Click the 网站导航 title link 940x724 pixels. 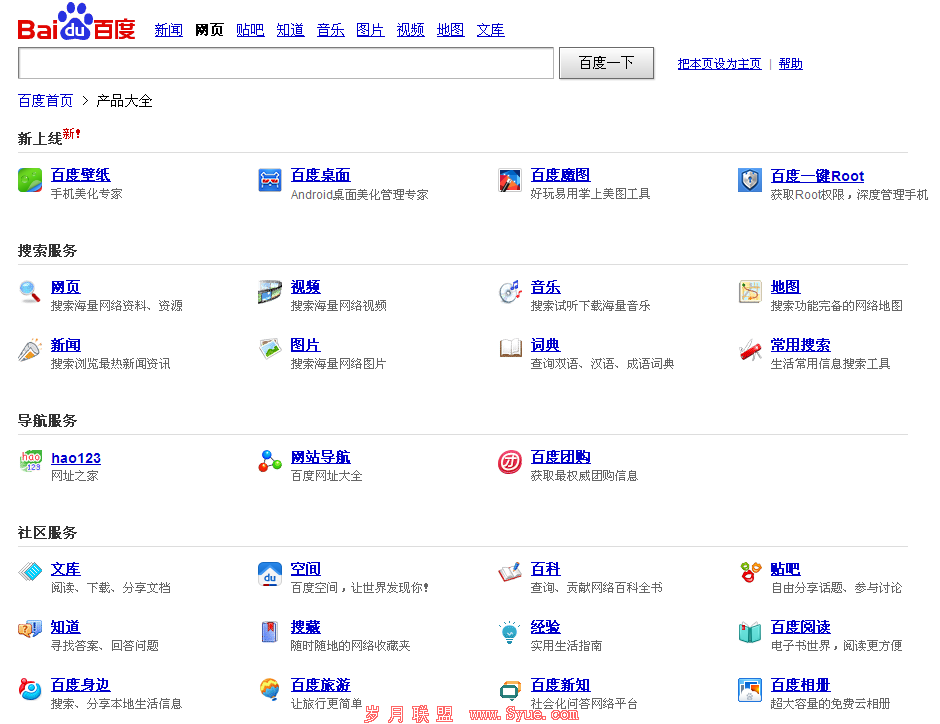321,457
